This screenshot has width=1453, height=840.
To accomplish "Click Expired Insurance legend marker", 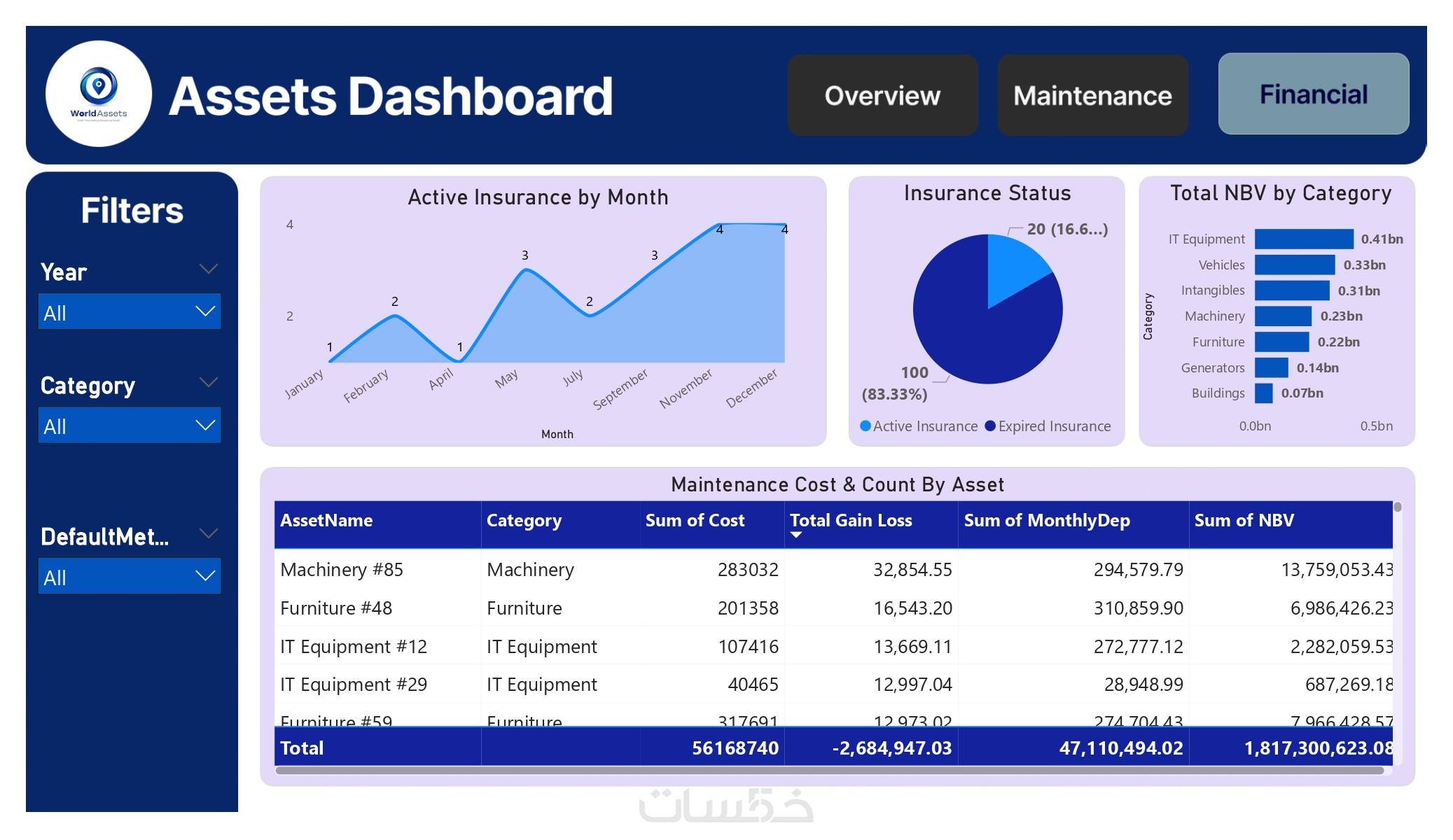I will 990,426.
